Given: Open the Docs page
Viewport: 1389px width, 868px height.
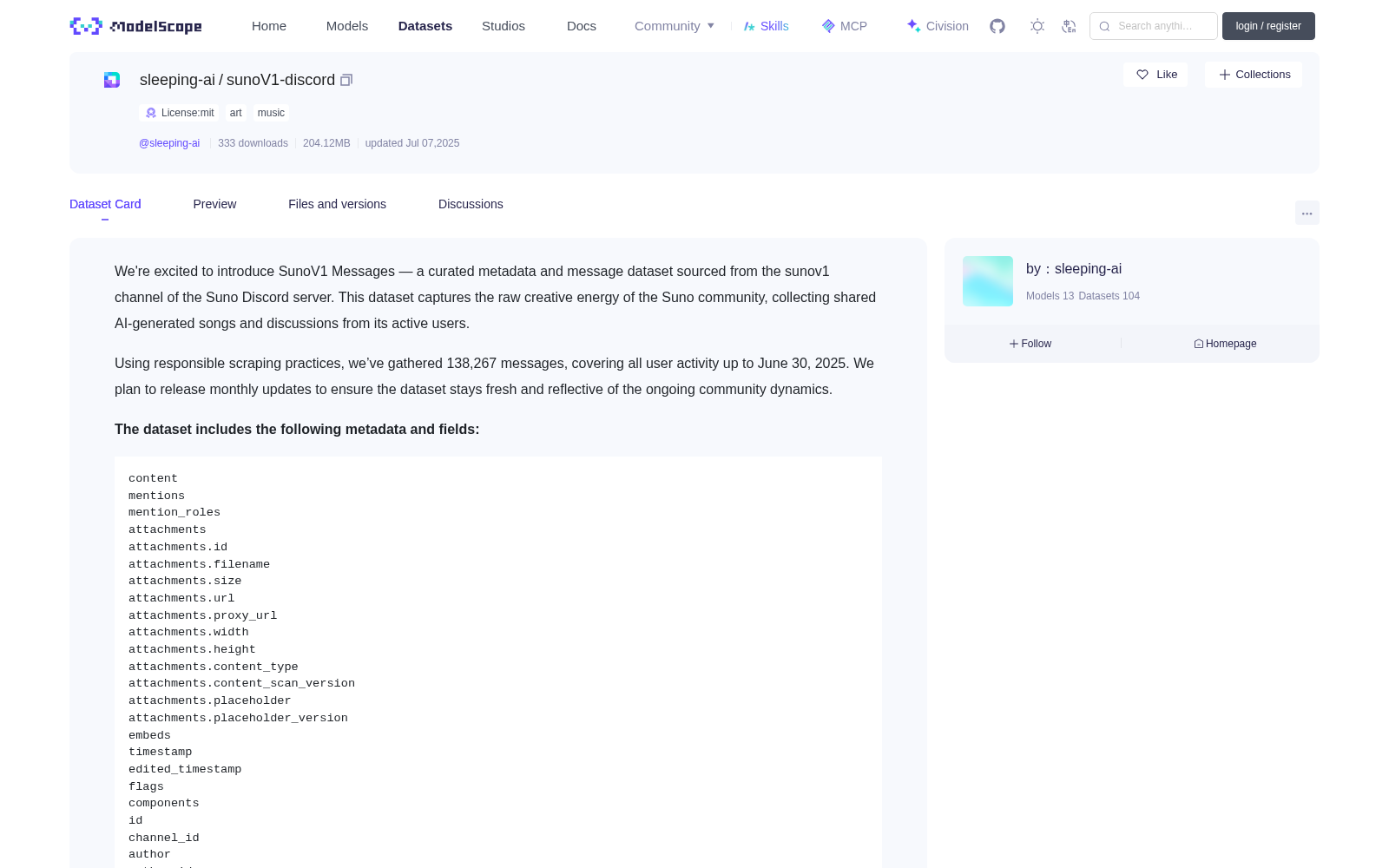Looking at the screenshot, I should click(582, 26).
